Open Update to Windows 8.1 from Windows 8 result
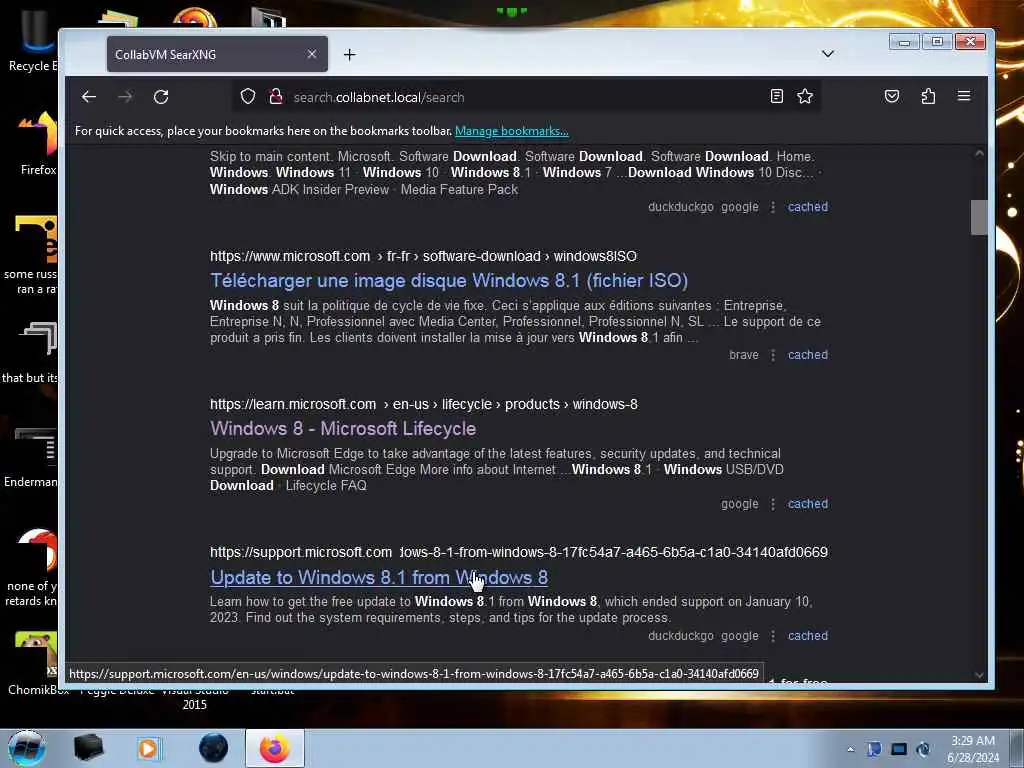The height and width of the screenshot is (768, 1024). [x=379, y=577]
